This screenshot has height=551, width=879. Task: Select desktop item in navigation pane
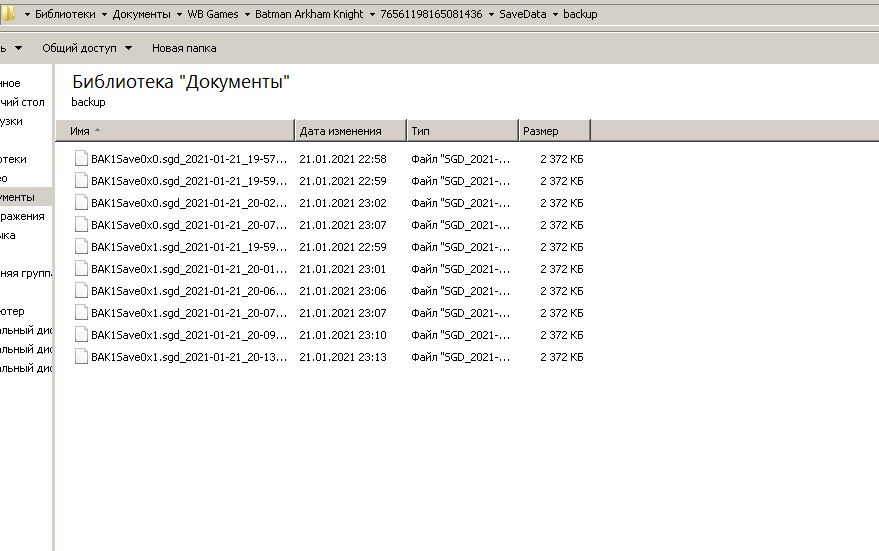pyautogui.click(x=22, y=102)
